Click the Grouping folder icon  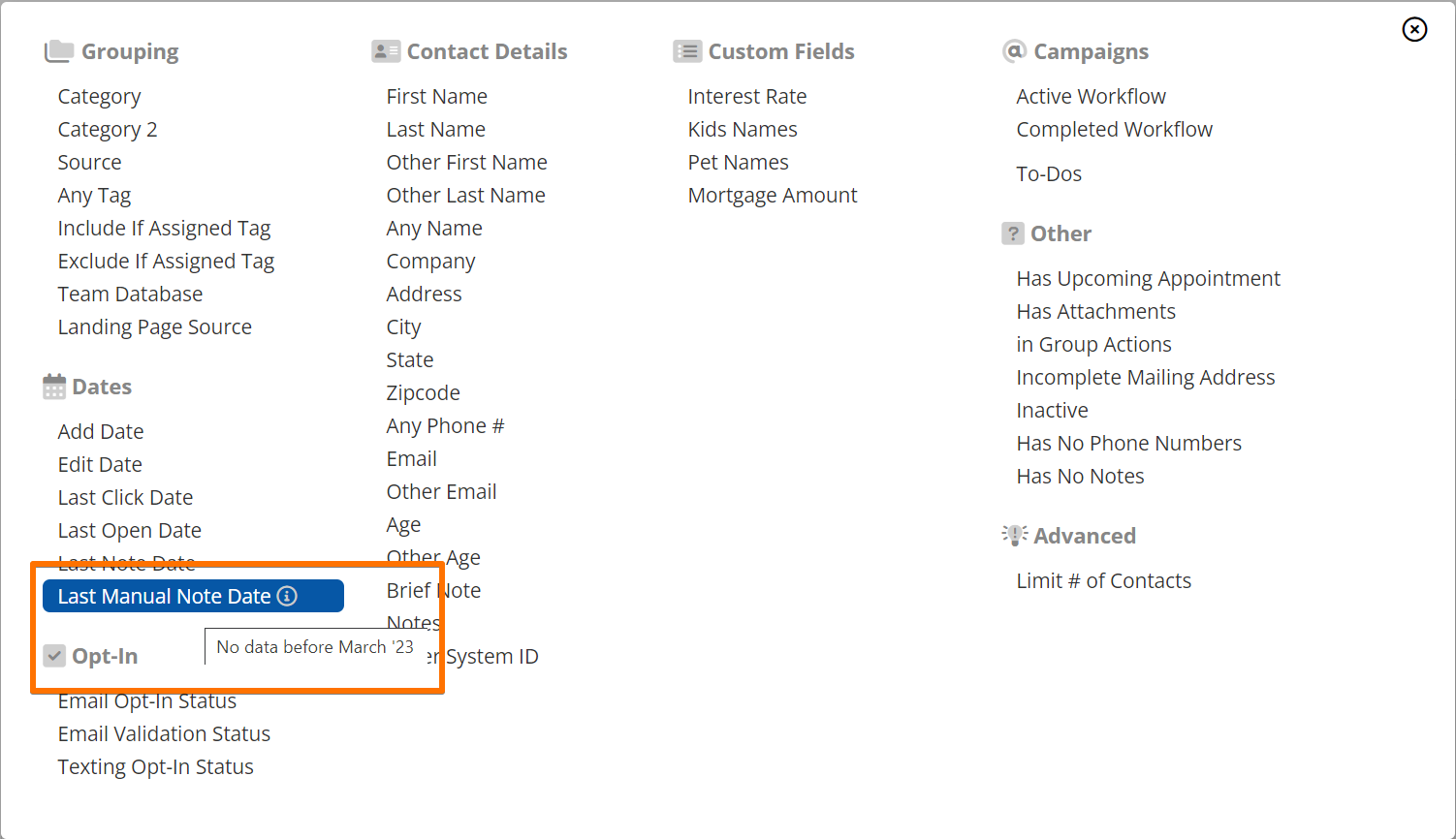click(58, 50)
